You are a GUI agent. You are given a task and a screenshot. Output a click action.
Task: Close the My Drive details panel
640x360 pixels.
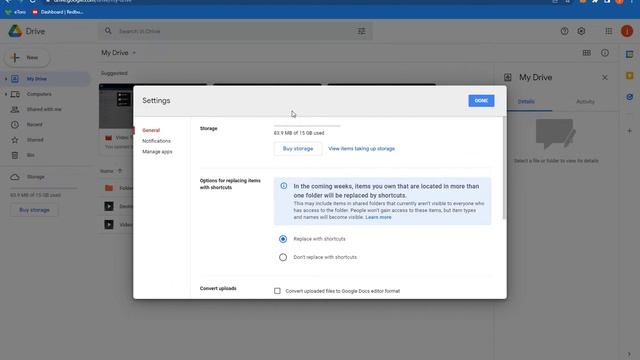coord(605,78)
